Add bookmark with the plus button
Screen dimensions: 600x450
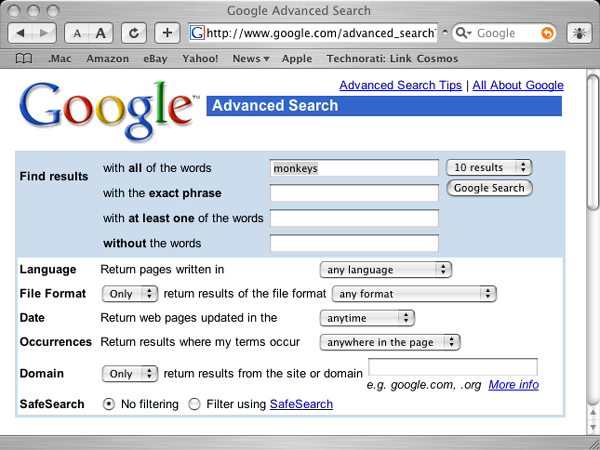[167, 33]
